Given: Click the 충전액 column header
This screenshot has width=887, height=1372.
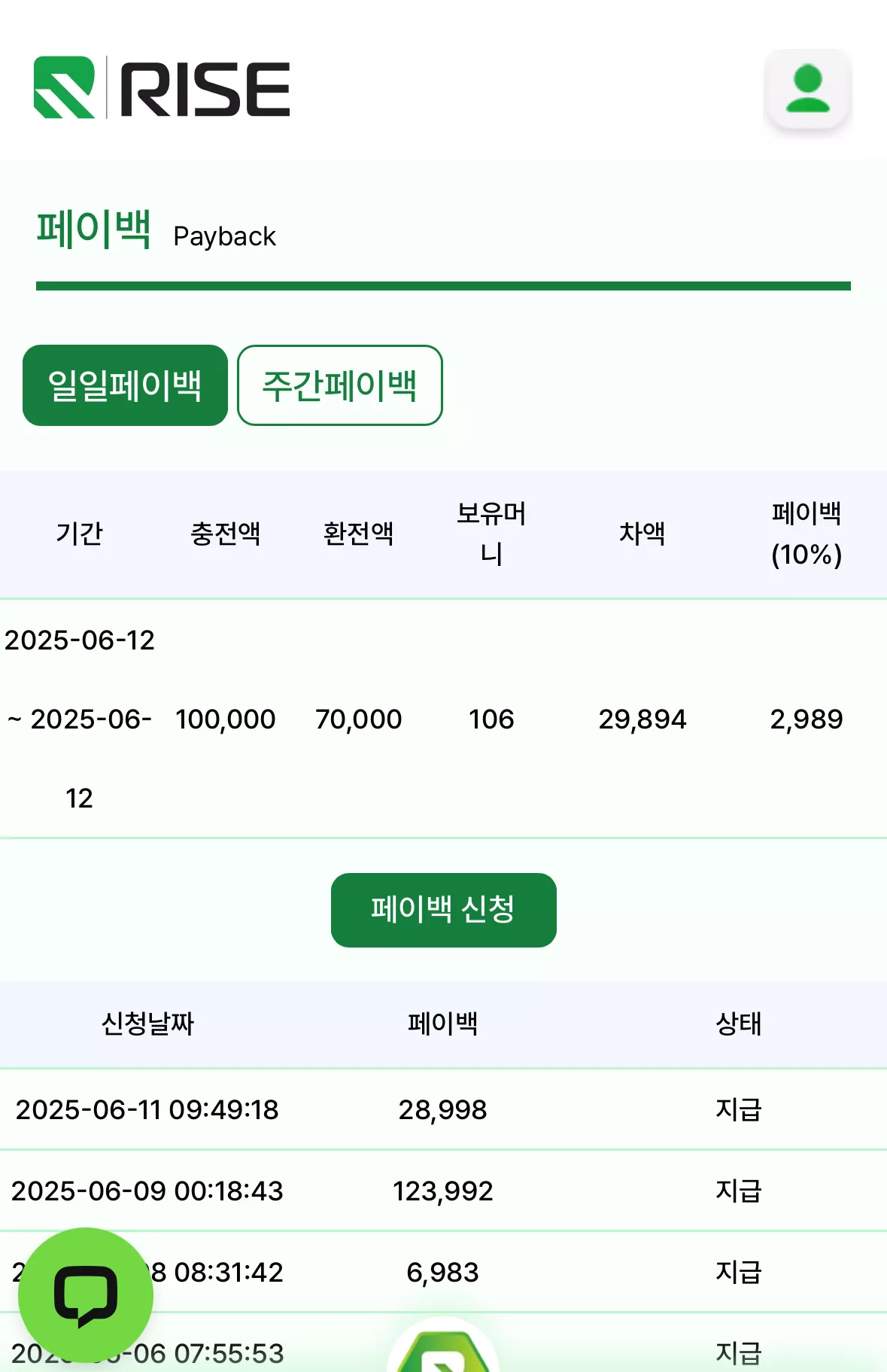Looking at the screenshot, I should point(225,534).
